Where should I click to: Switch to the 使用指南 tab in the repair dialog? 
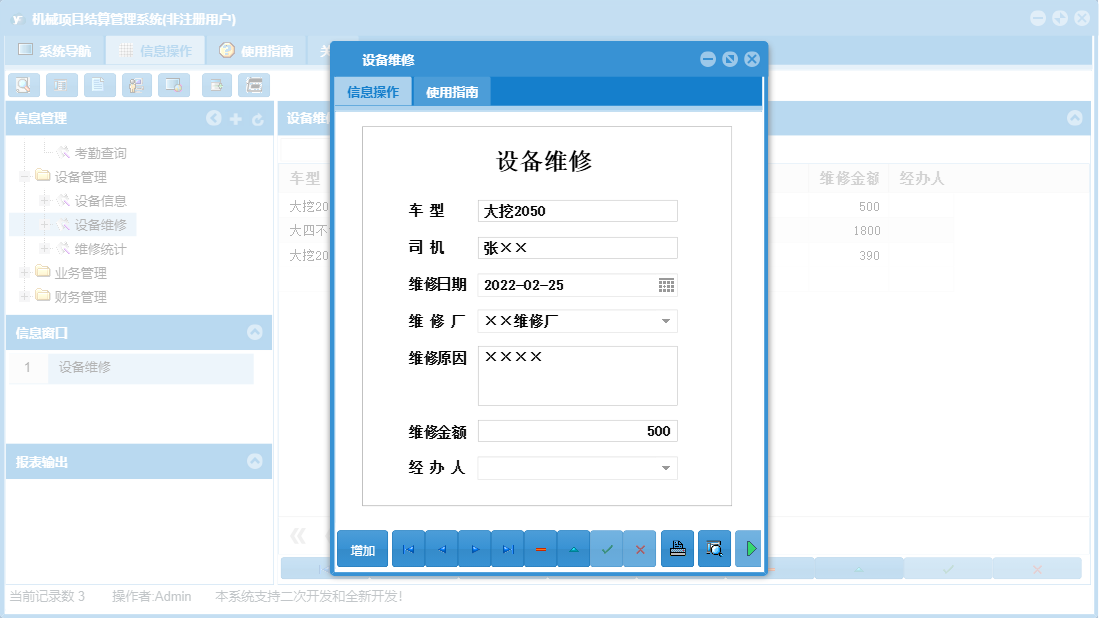click(452, 90)
